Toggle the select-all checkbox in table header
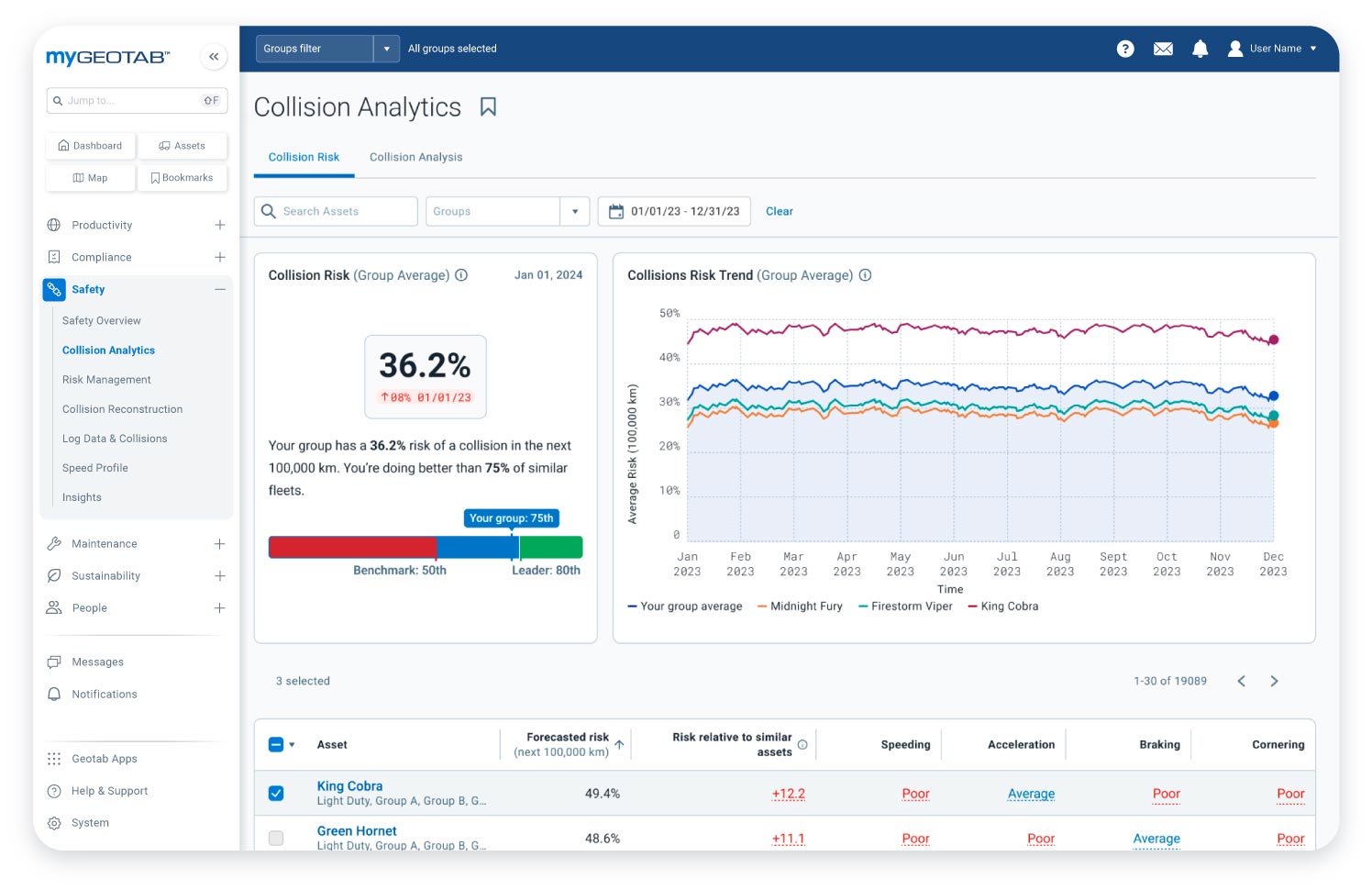Screen dimensions: 1372x890 point(276,745)
